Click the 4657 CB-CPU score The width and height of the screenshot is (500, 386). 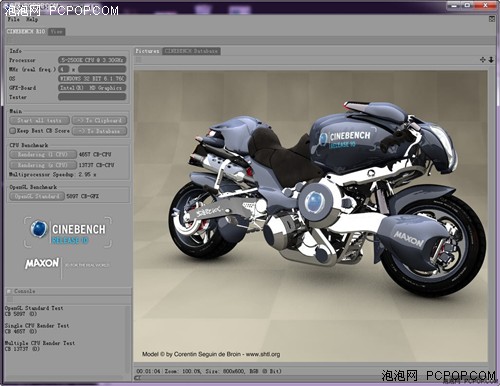[95, 154]
